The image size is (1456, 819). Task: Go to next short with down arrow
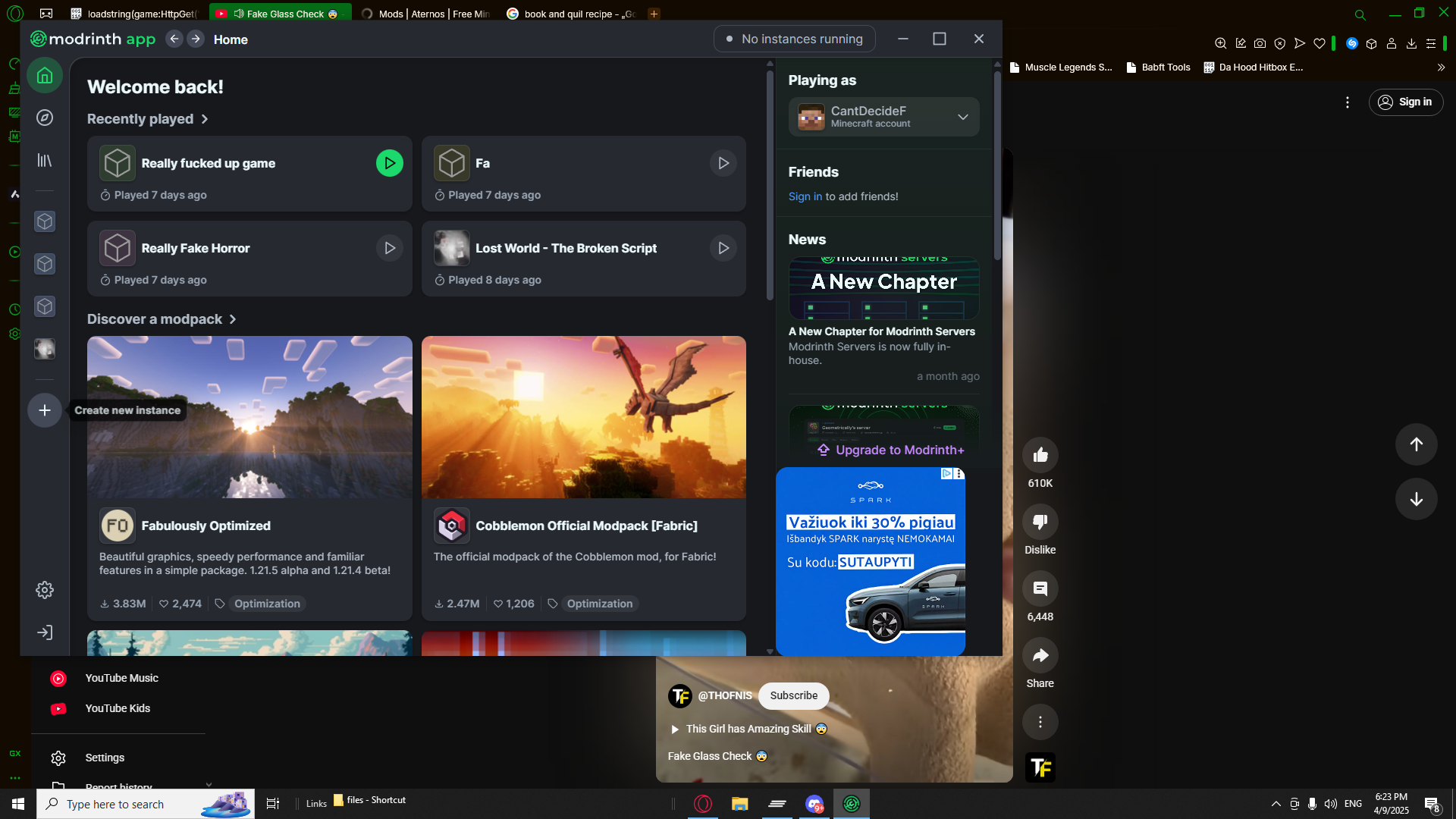(1417, 499)
